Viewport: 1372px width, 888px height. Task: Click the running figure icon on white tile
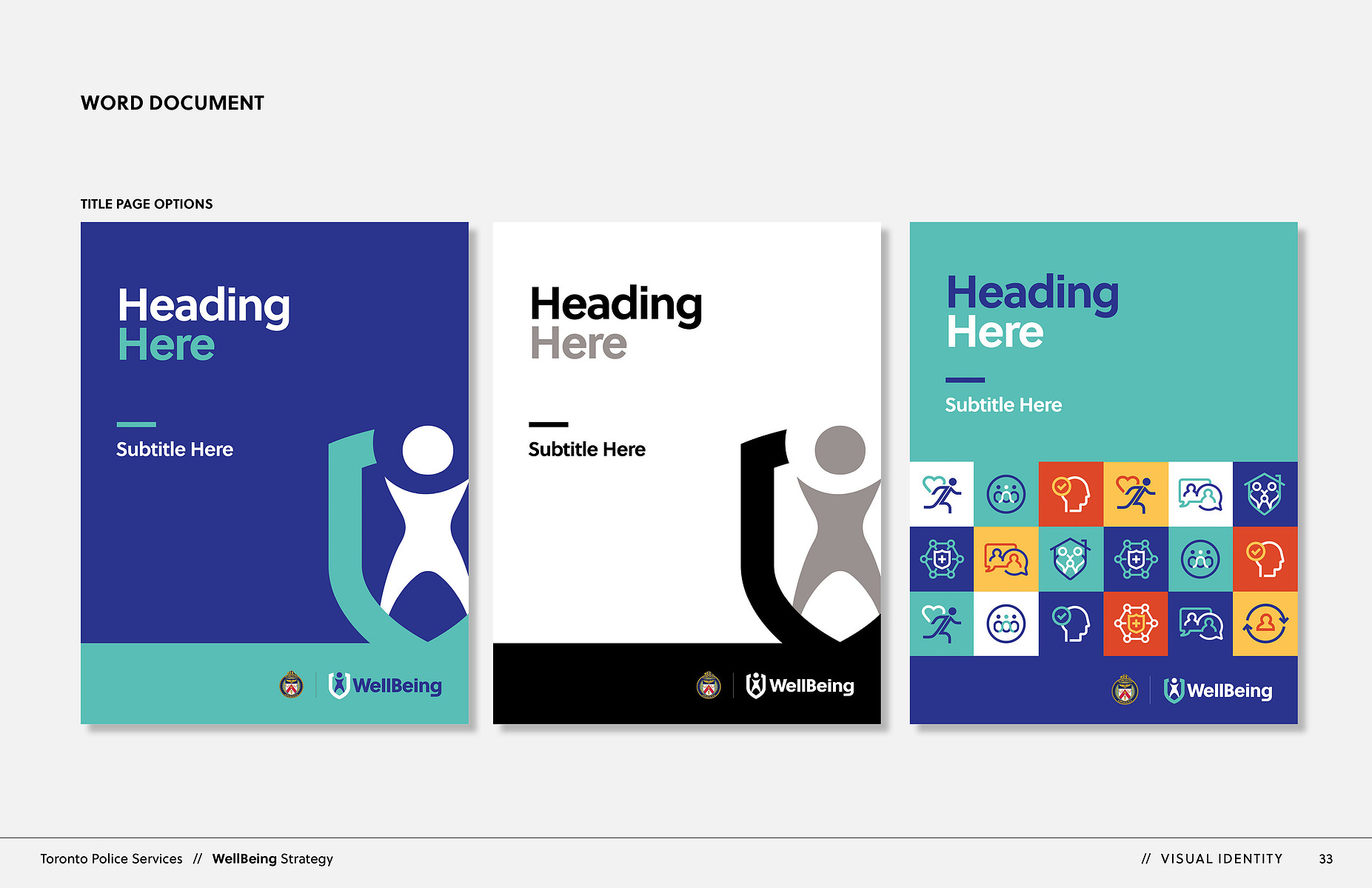942,494
